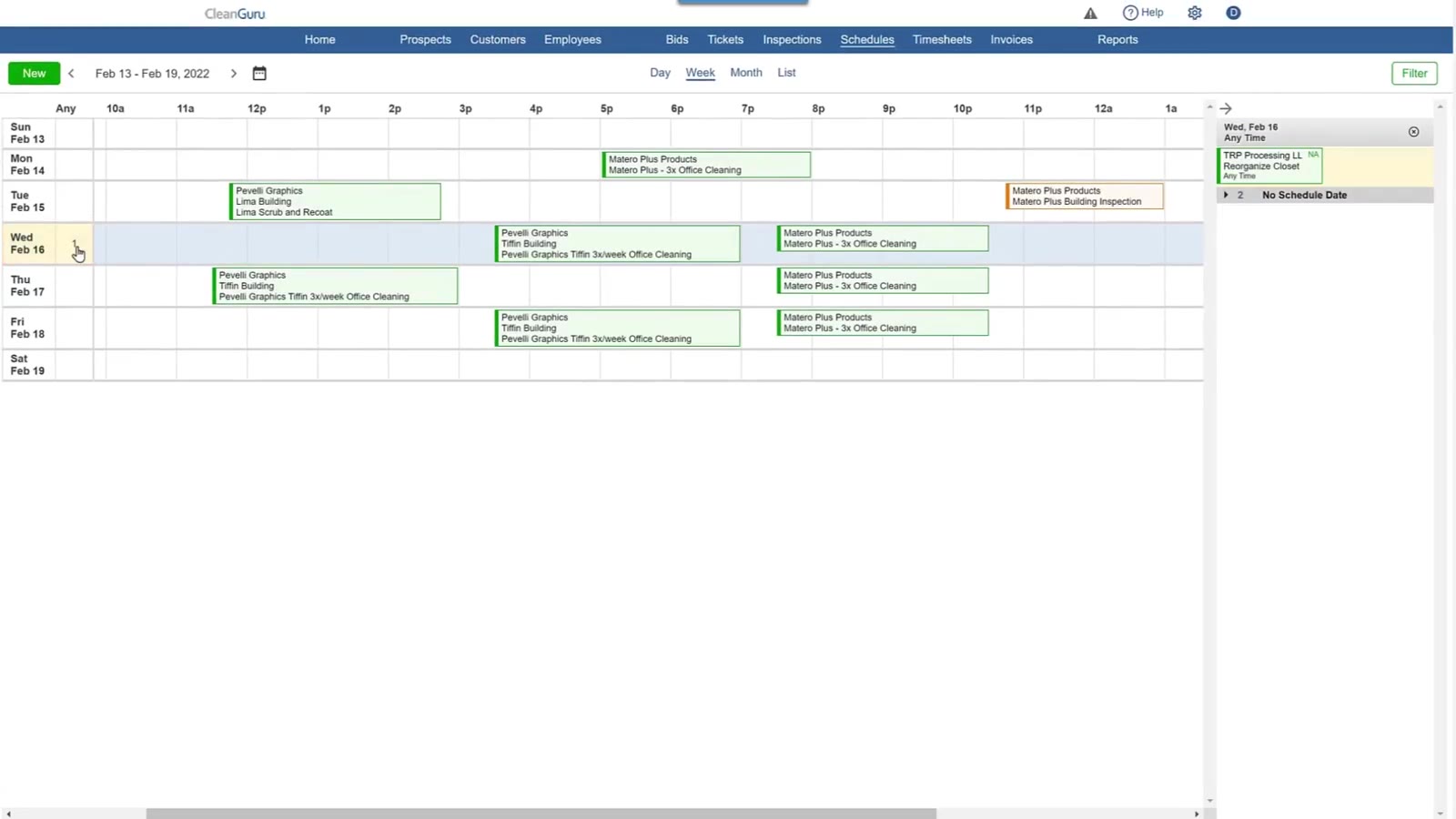Open Timesheets section

942,40
